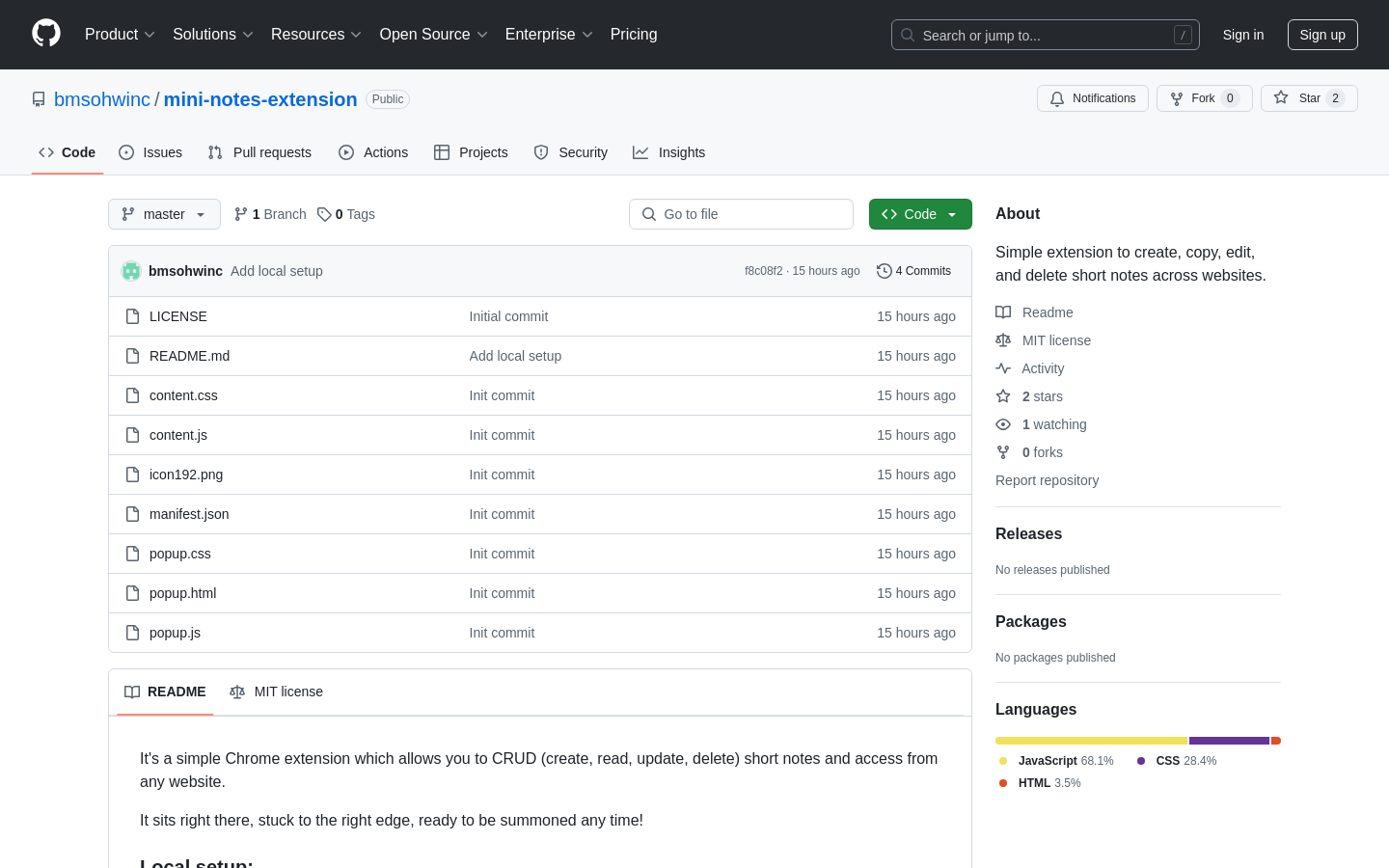Switch to the Insights tab
The height and width of the screenshot is (868, 1389).
[669, 152]
